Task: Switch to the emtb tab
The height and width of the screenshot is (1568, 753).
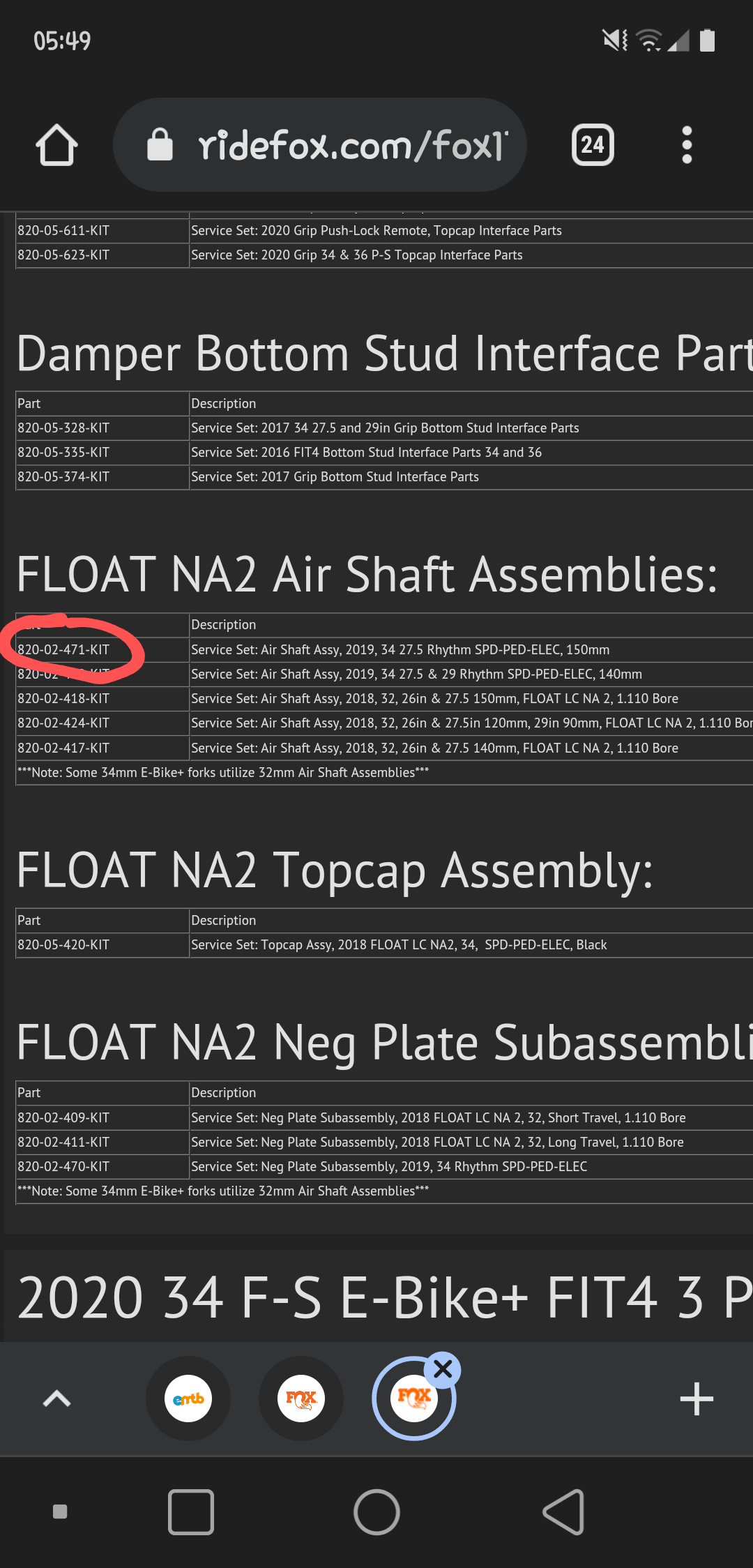Action: click(188, 1399)
